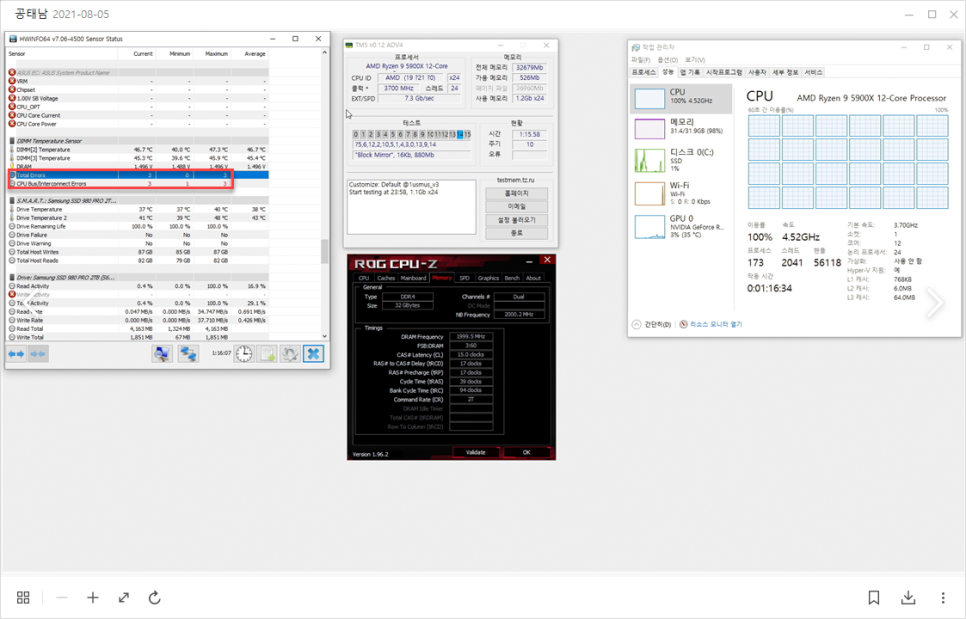Switch to 서비스 tab in Task Manager
966x619 pixels.
point(813,72)
